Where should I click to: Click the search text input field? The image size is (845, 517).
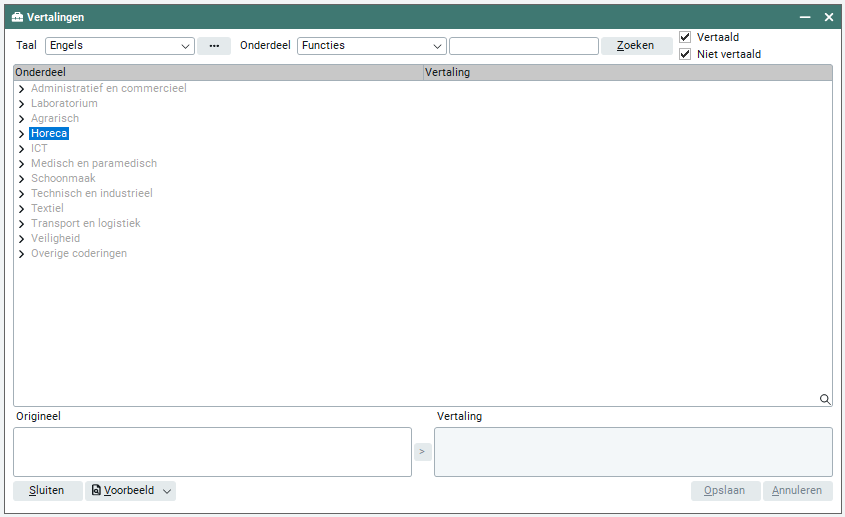pyautogui.click(x=523, y=46)
